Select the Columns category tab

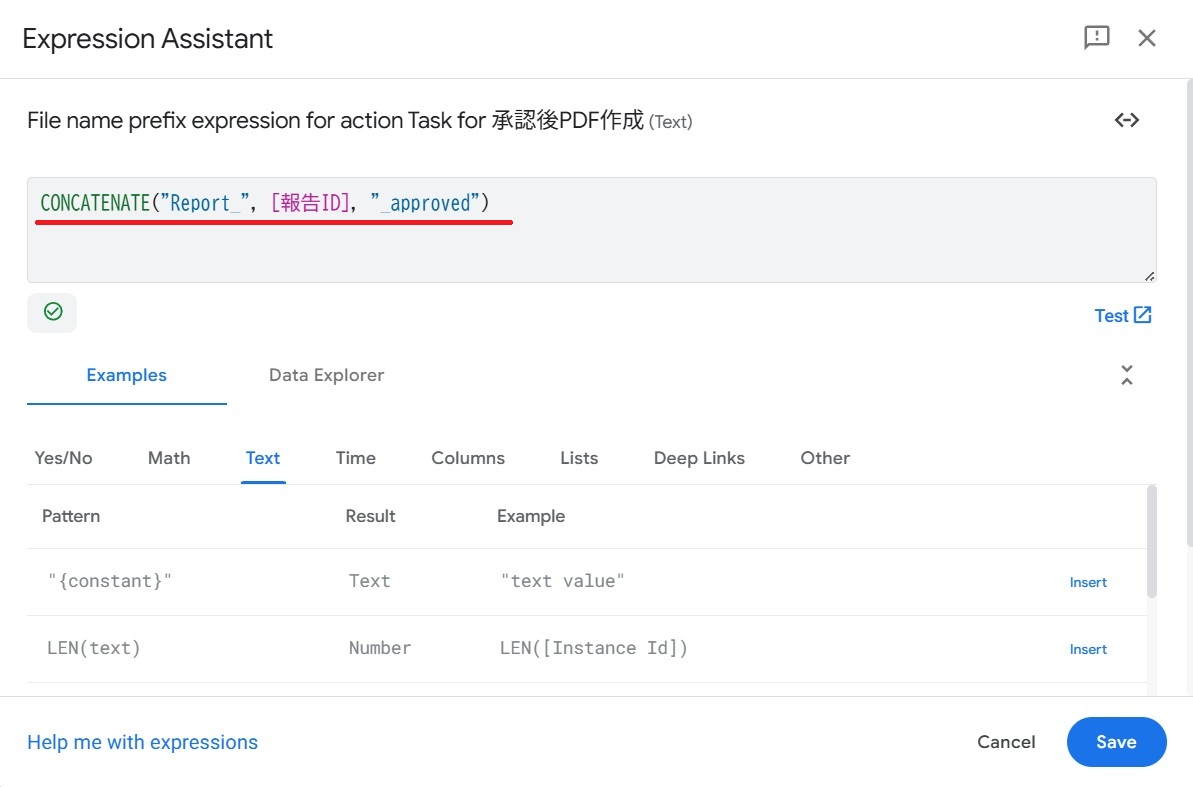point(468,458)
